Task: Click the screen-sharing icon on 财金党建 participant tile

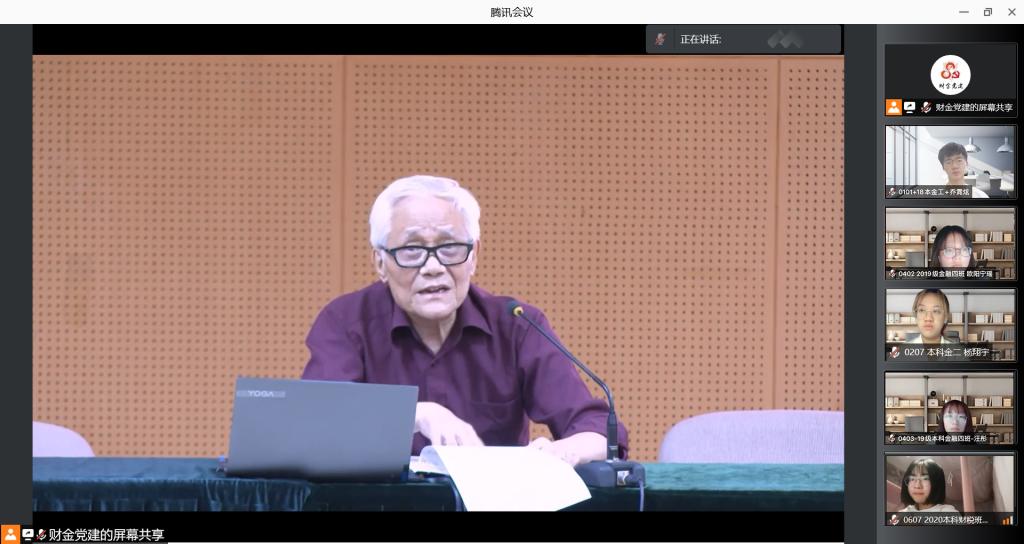Action: 910,107
